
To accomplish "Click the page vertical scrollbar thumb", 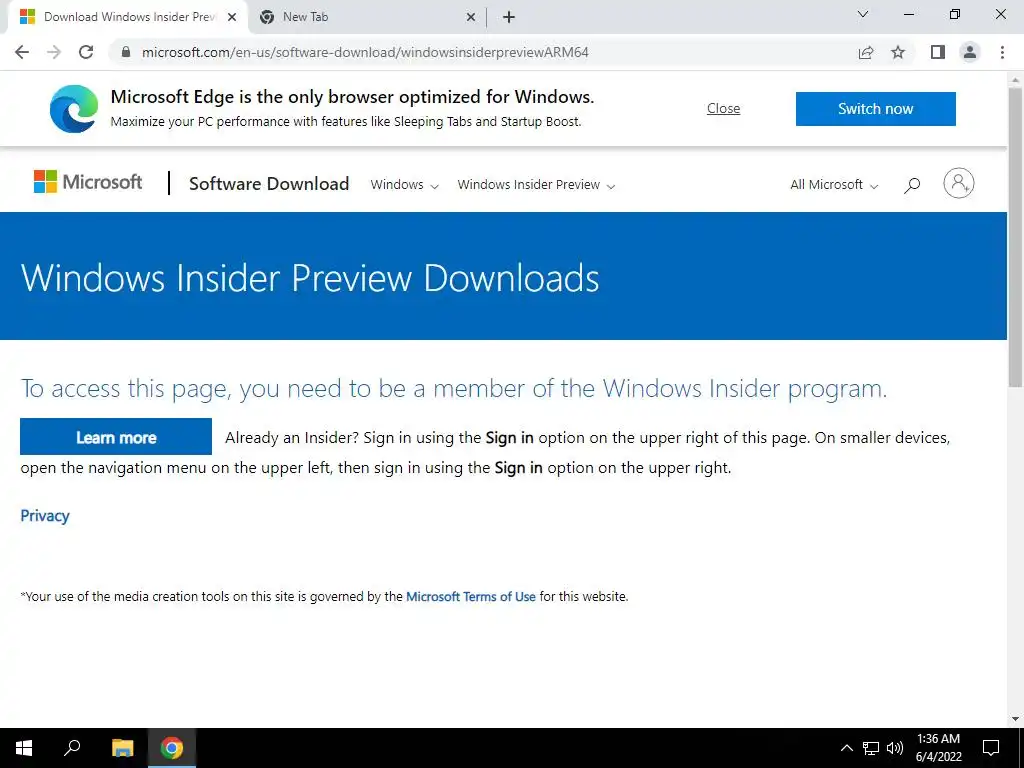I will (x=1016, y=236).
